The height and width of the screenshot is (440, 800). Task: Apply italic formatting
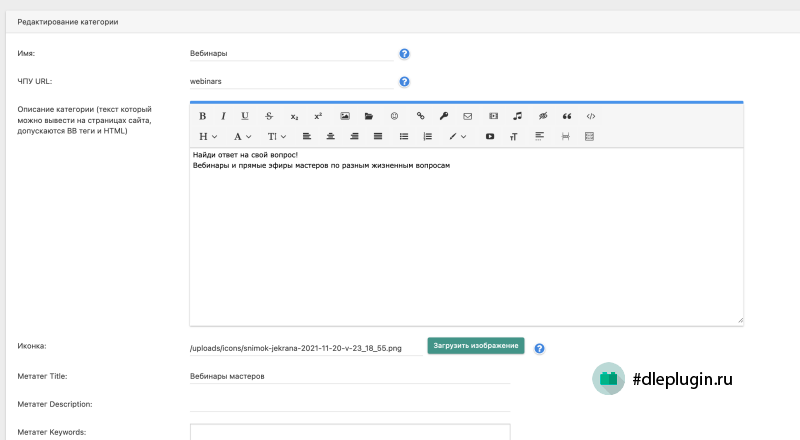coord(223,116)
